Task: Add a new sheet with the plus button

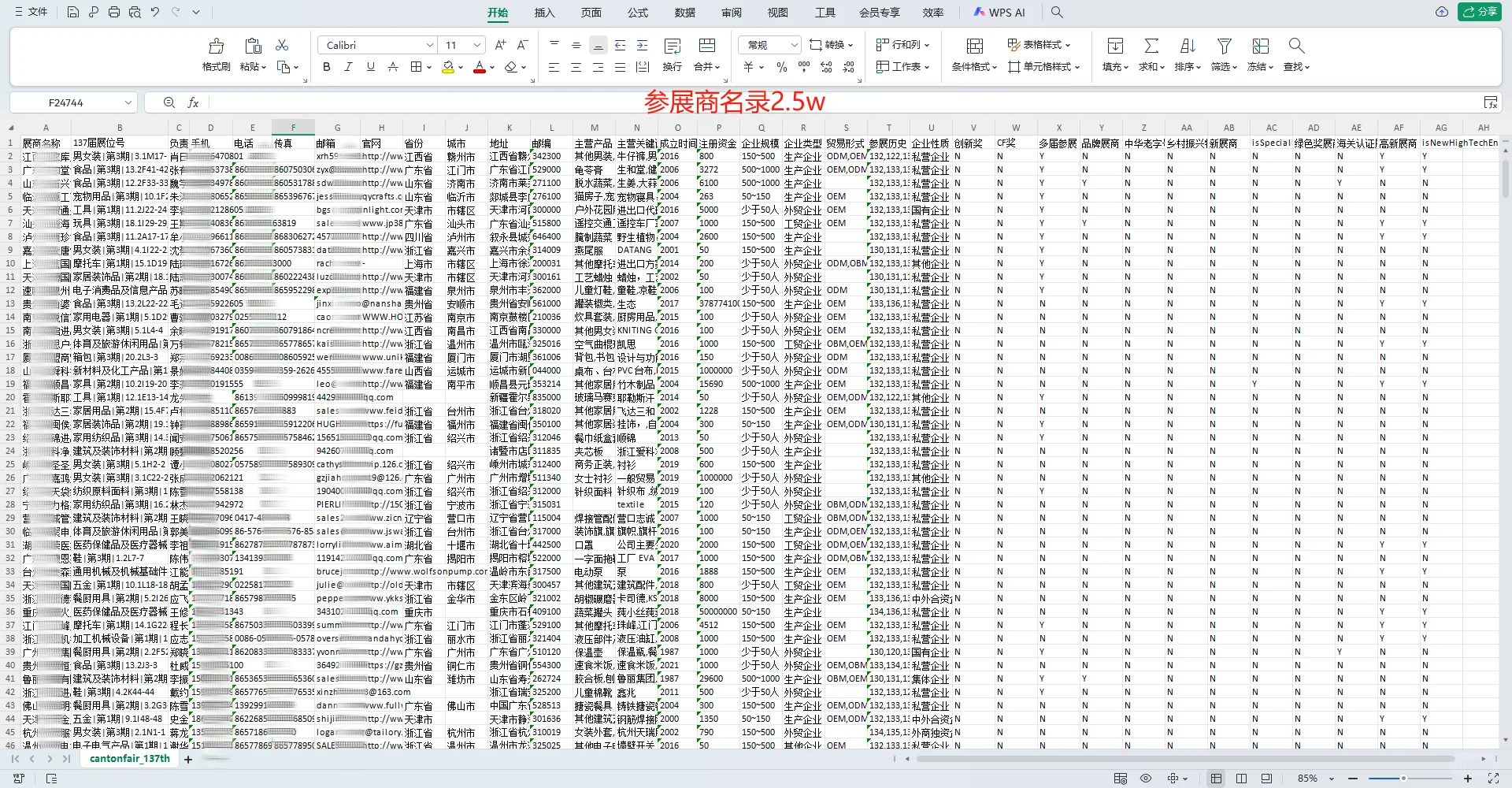Action: point(188,760)
